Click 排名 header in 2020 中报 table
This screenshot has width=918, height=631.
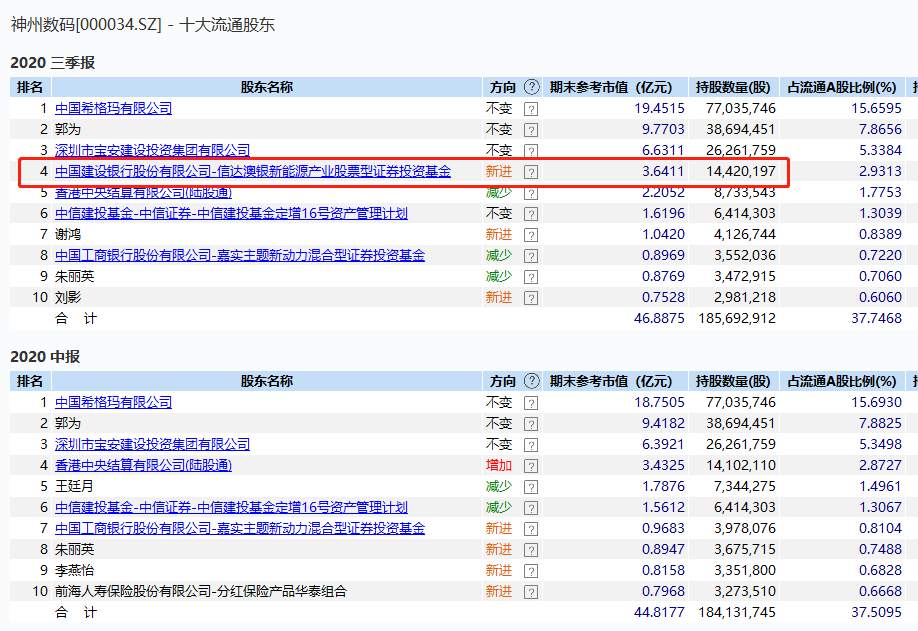30,381
